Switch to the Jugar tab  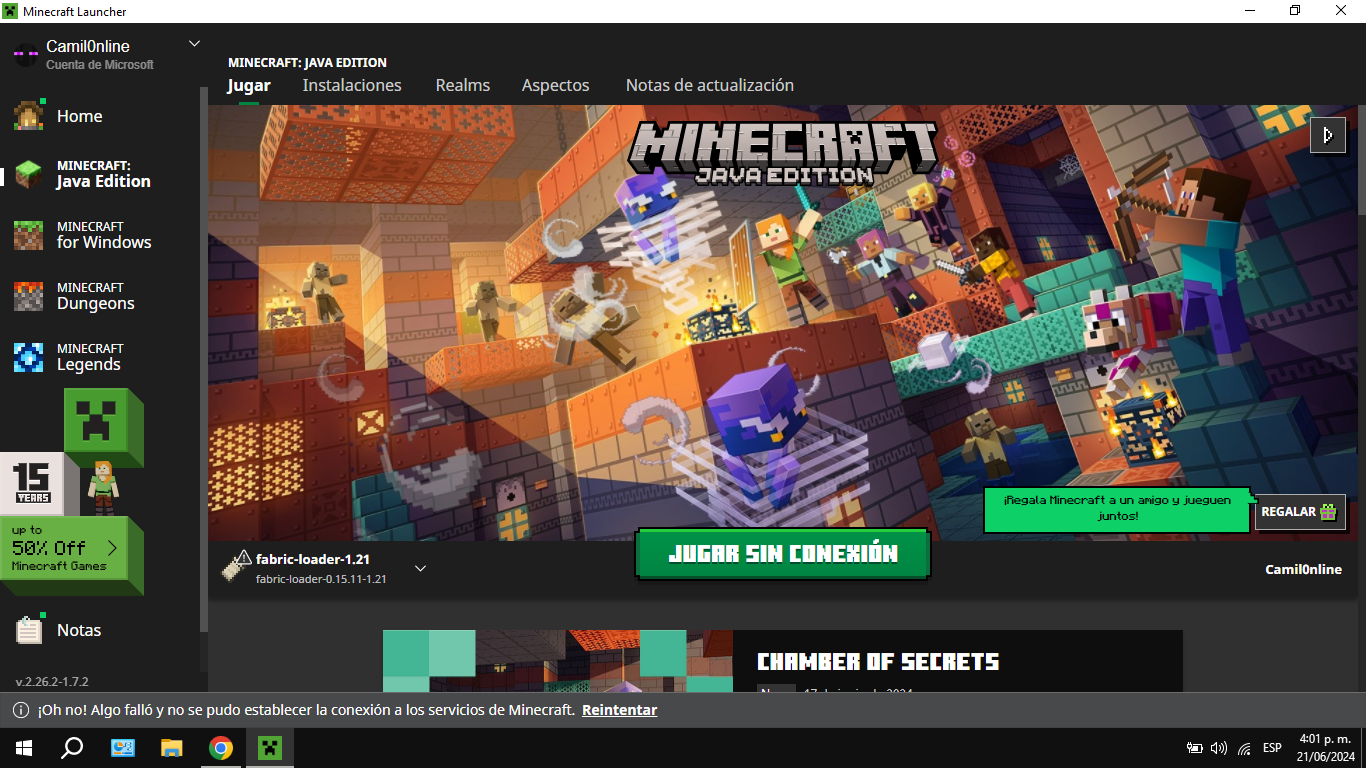(249, 85)
